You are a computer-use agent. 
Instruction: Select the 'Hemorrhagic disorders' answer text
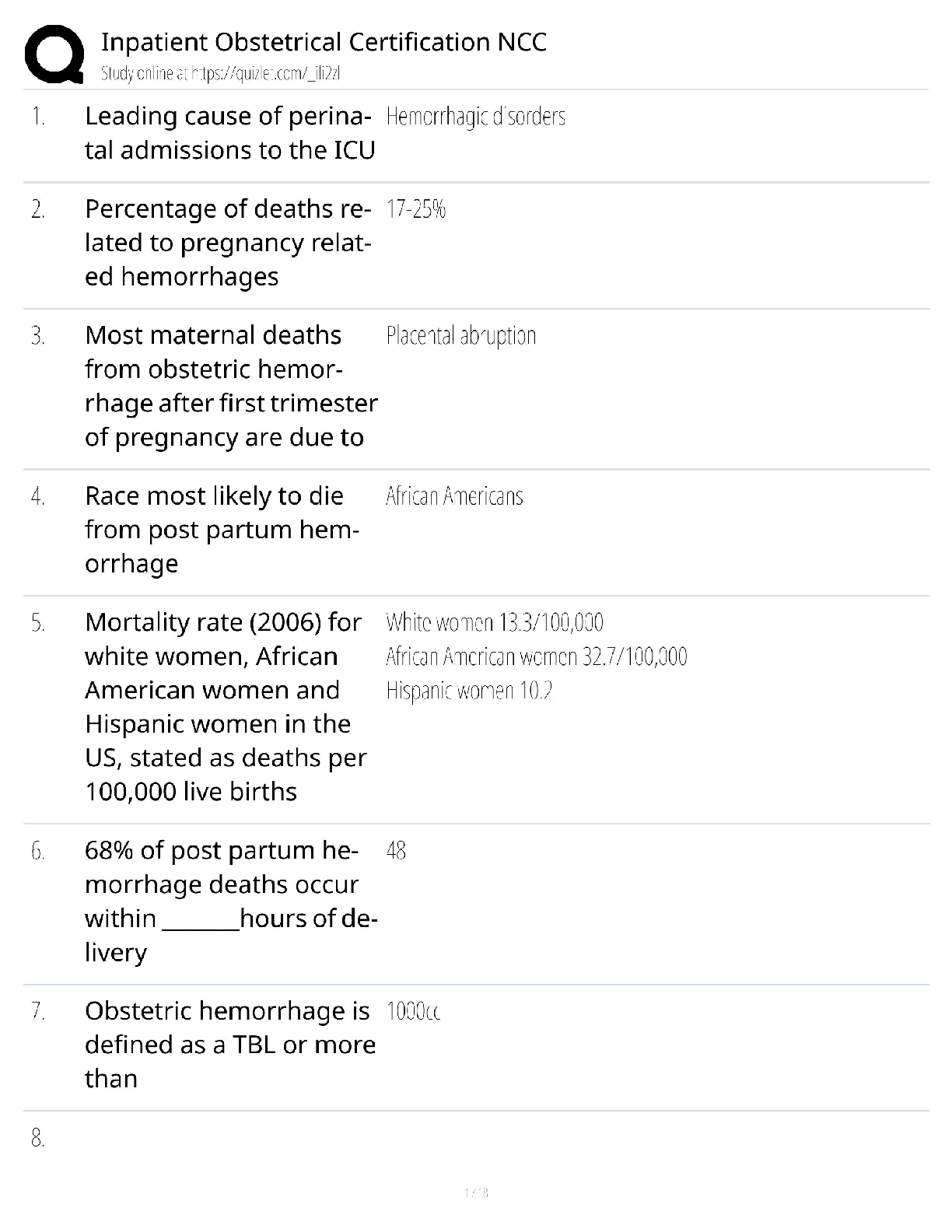pyautogui.click(x=475, y=117)
